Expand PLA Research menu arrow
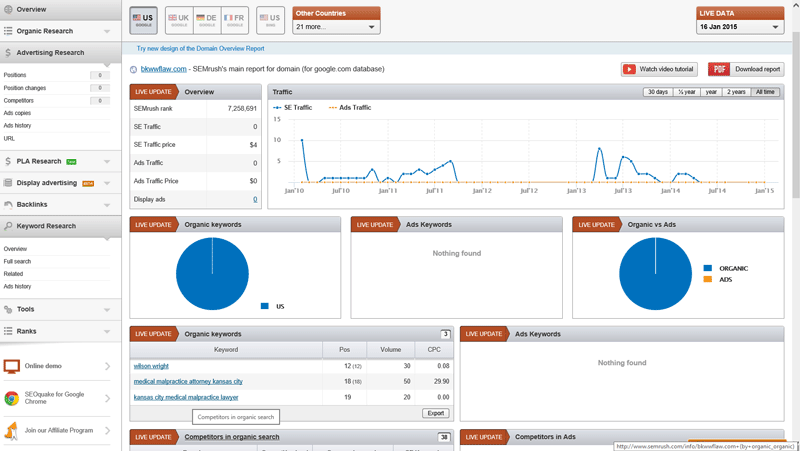800x451 pixels. tap(107, 161)
